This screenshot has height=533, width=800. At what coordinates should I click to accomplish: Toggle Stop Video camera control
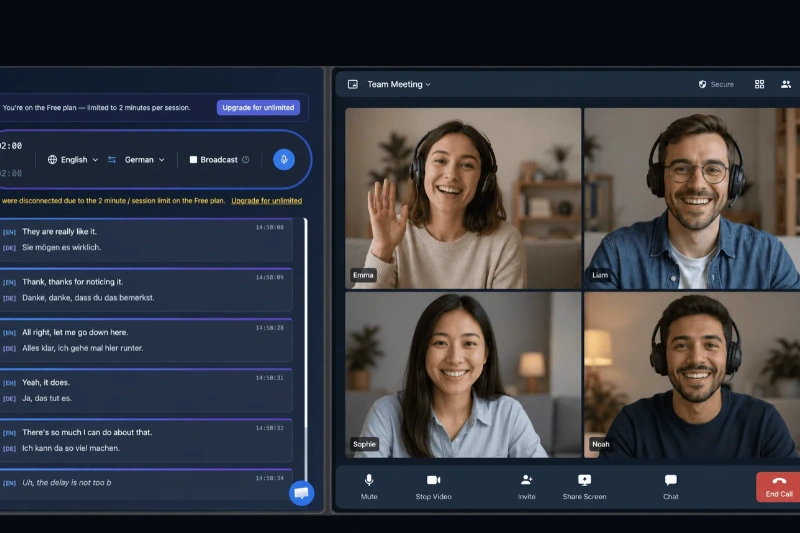433,487
